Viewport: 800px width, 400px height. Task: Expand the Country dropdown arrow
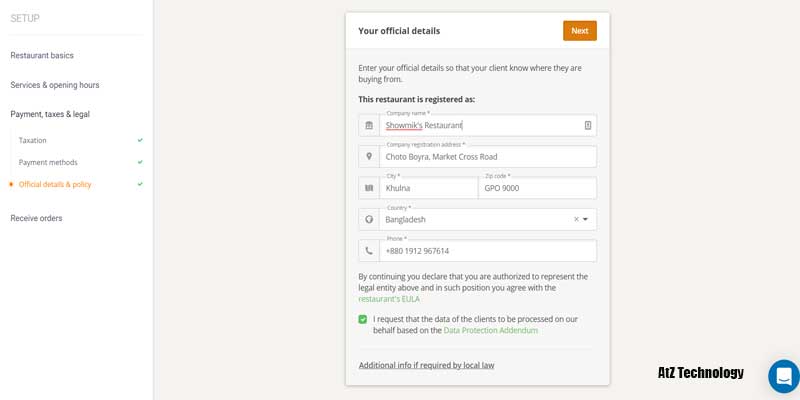[x=586, y=219]
